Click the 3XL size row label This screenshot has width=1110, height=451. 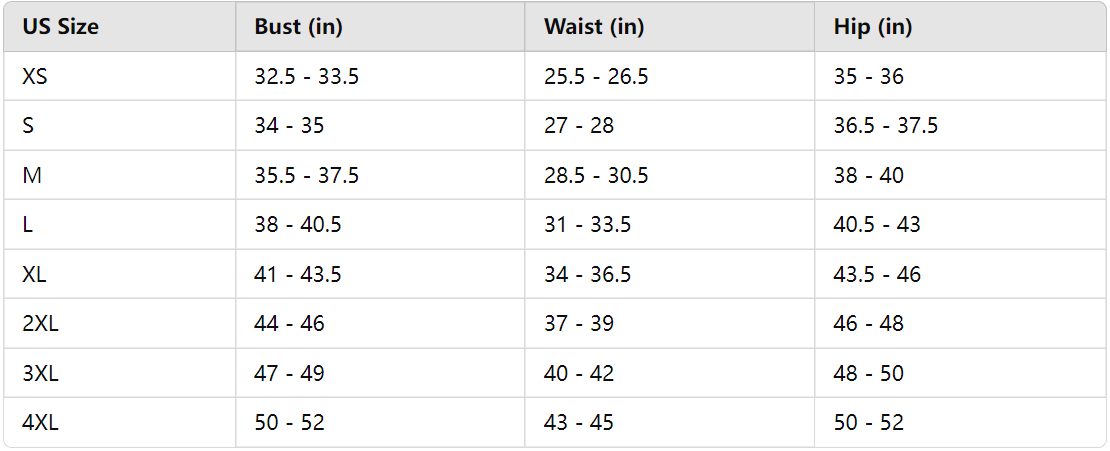point(40,374)
